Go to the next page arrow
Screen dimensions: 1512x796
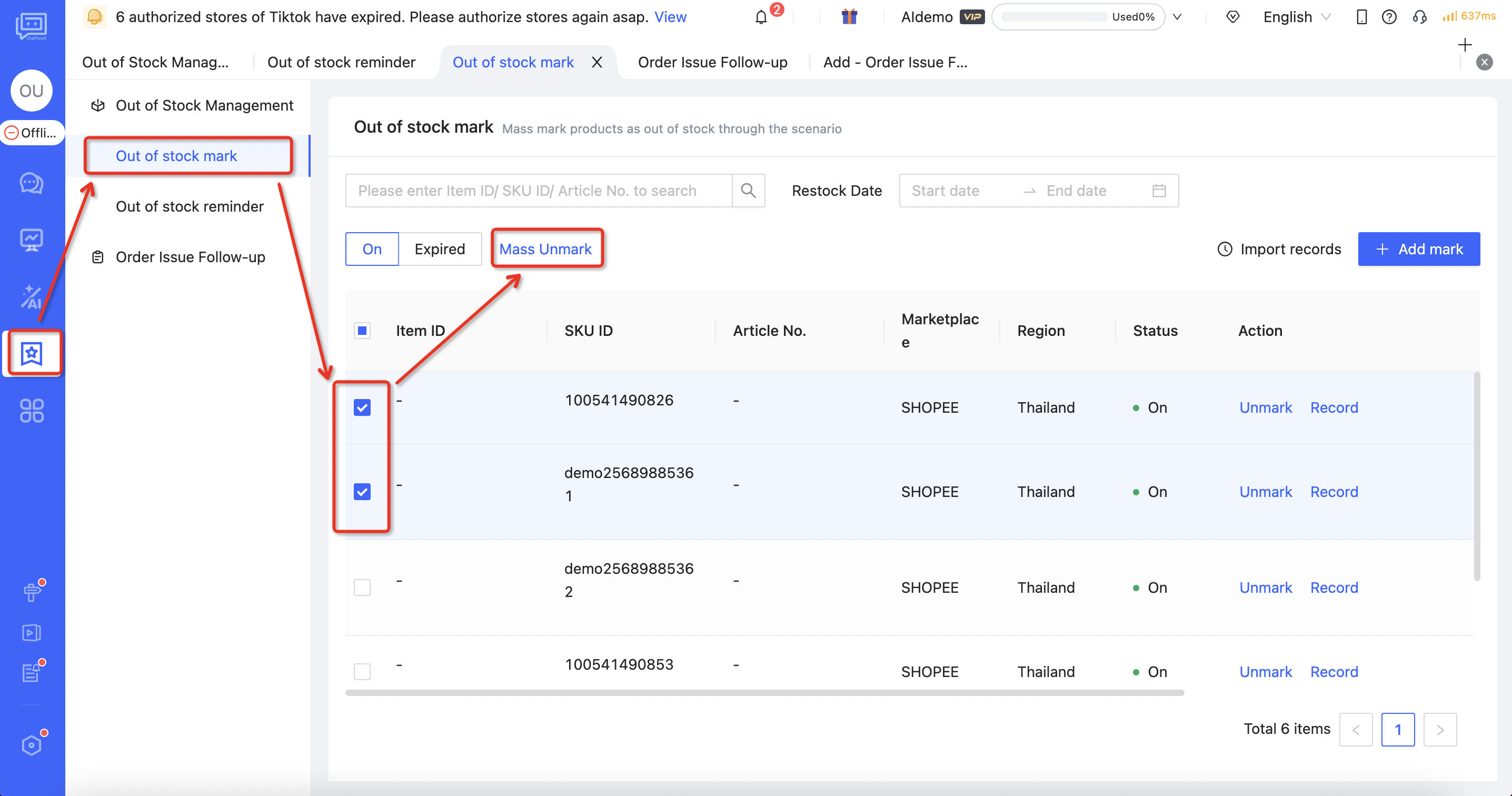click(1440, 730)
